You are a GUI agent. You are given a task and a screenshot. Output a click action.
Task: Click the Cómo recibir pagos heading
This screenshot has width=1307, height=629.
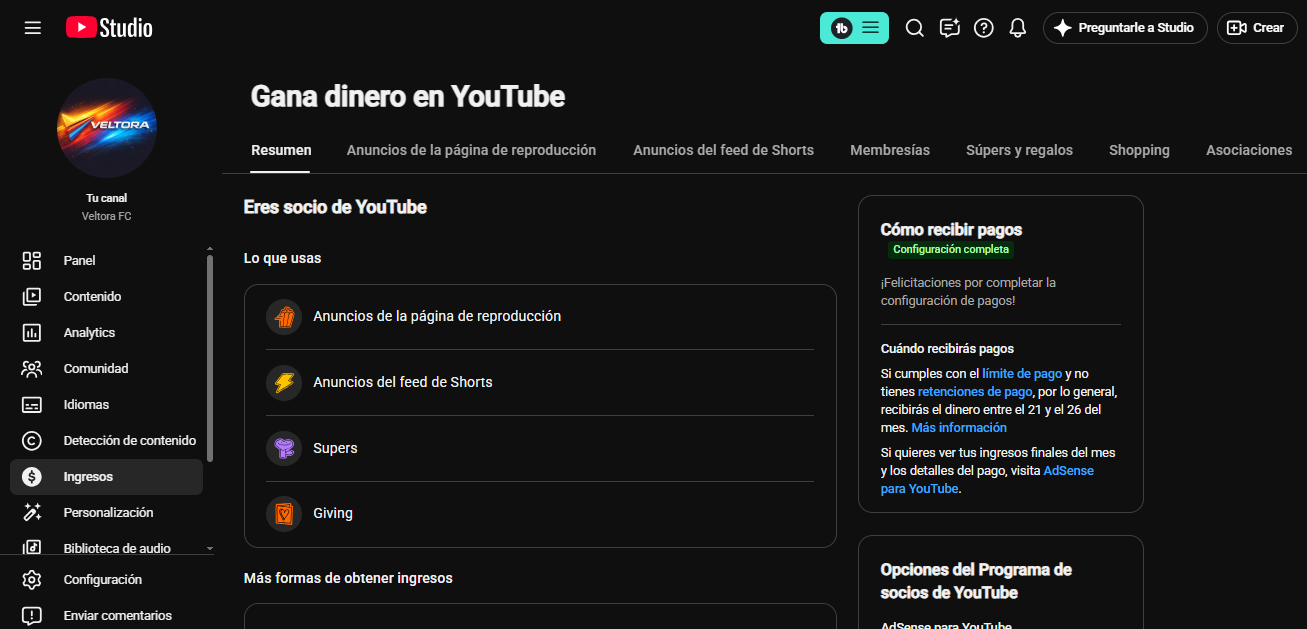pos(951,230)
